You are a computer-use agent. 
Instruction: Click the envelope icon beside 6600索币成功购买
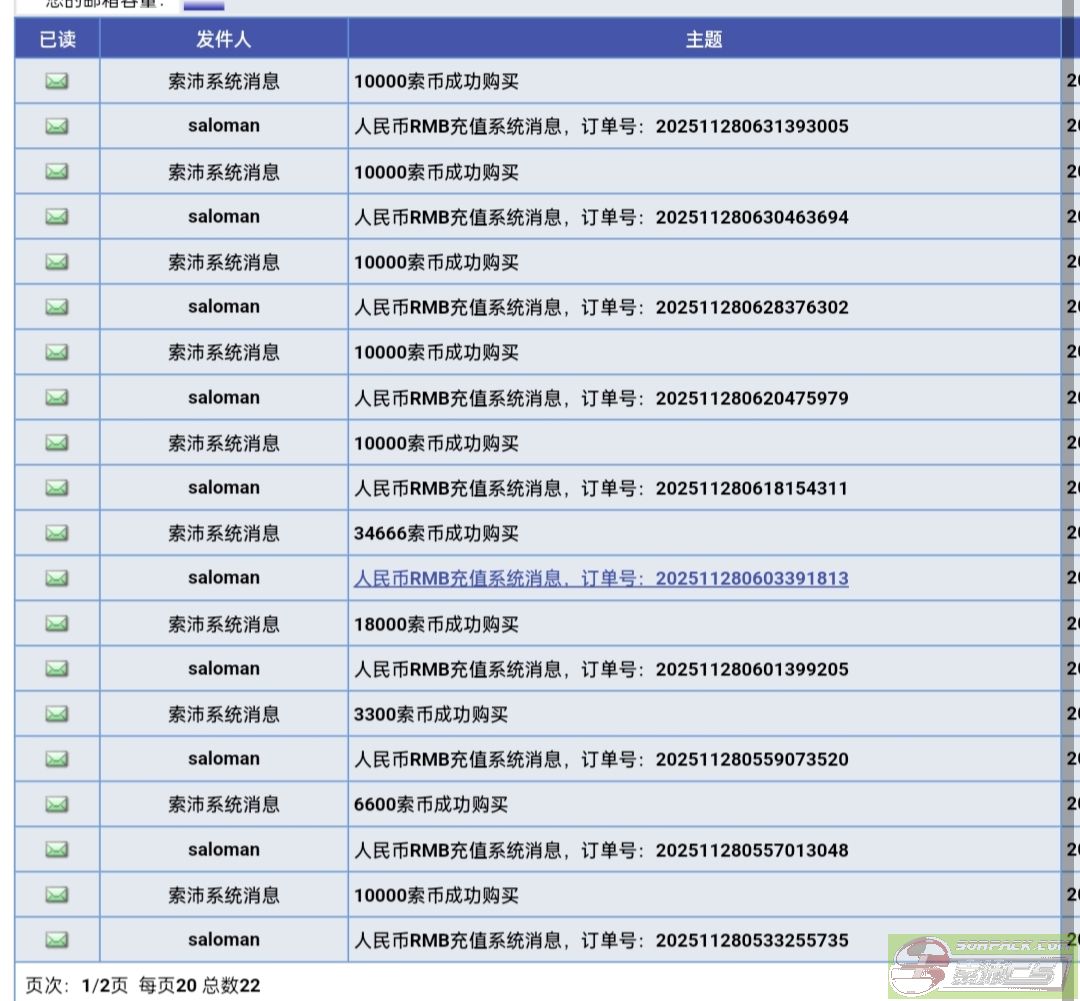(57, 803)
